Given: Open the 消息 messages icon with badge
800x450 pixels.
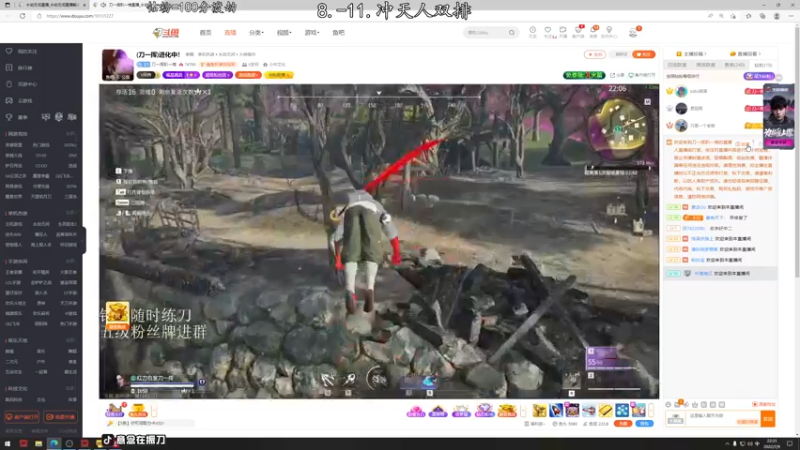Looking at the screenshot, I should point(593,31).
